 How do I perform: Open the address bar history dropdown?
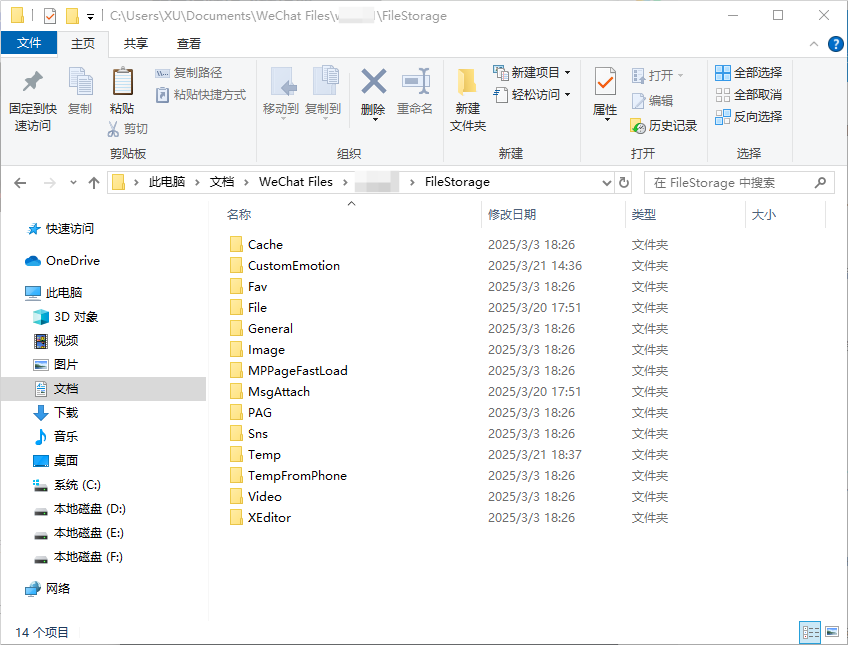[605, 182]
